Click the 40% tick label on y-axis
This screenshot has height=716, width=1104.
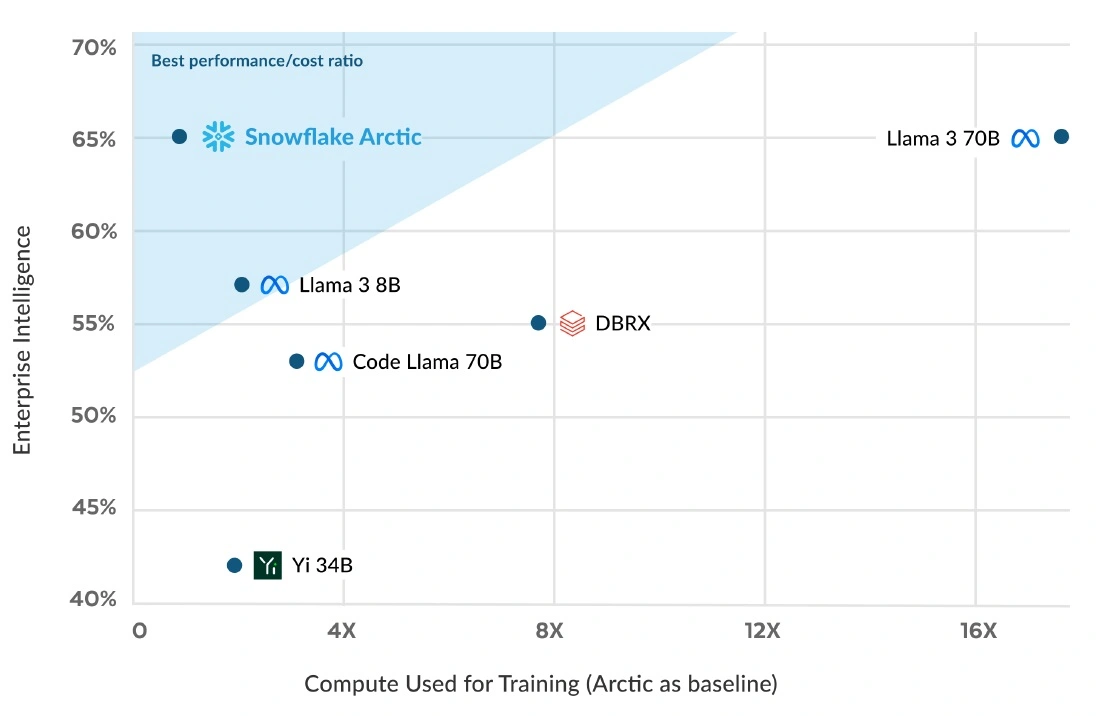tap(93, 599)
